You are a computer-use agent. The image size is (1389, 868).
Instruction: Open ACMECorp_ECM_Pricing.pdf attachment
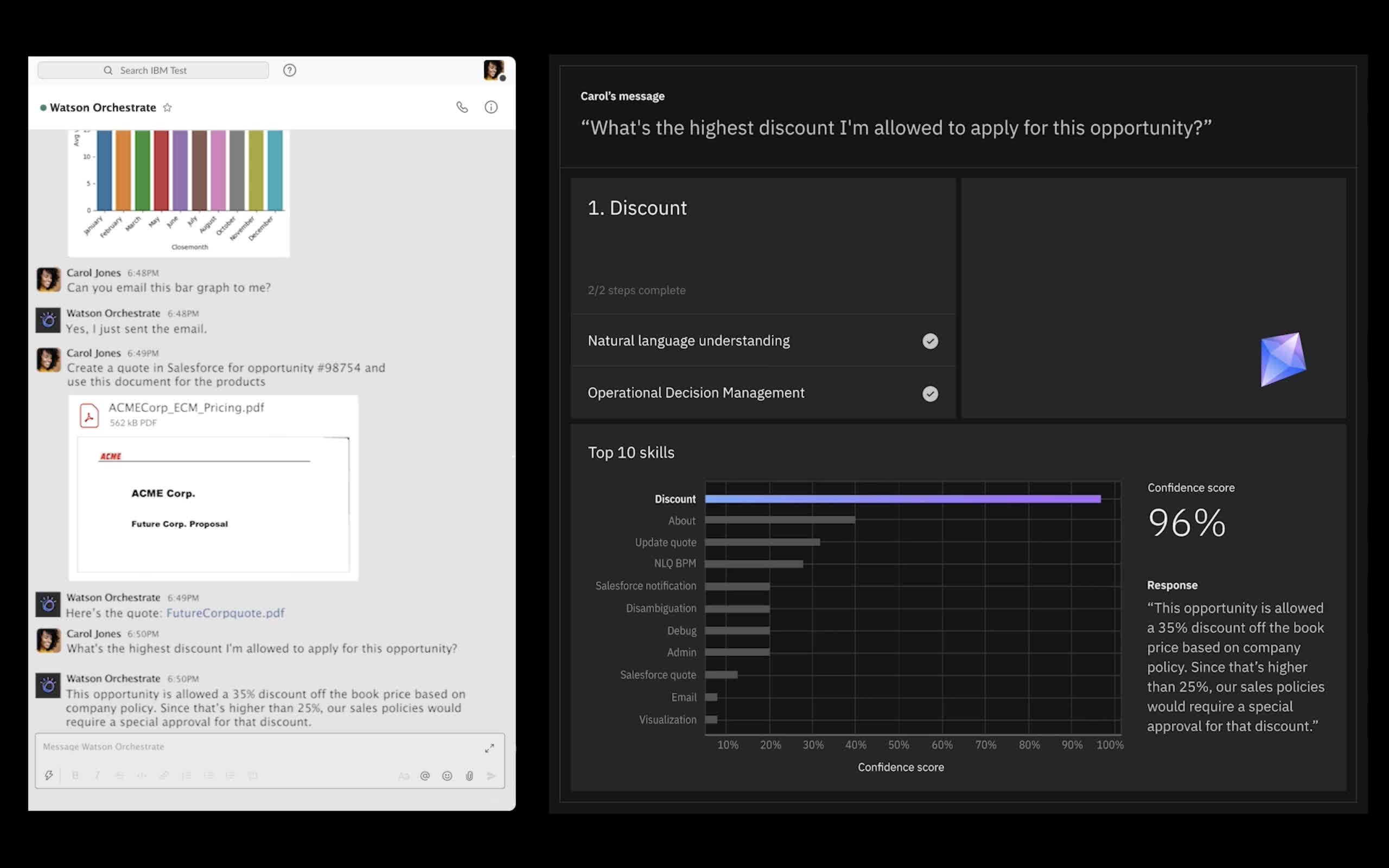click(186, 407)
